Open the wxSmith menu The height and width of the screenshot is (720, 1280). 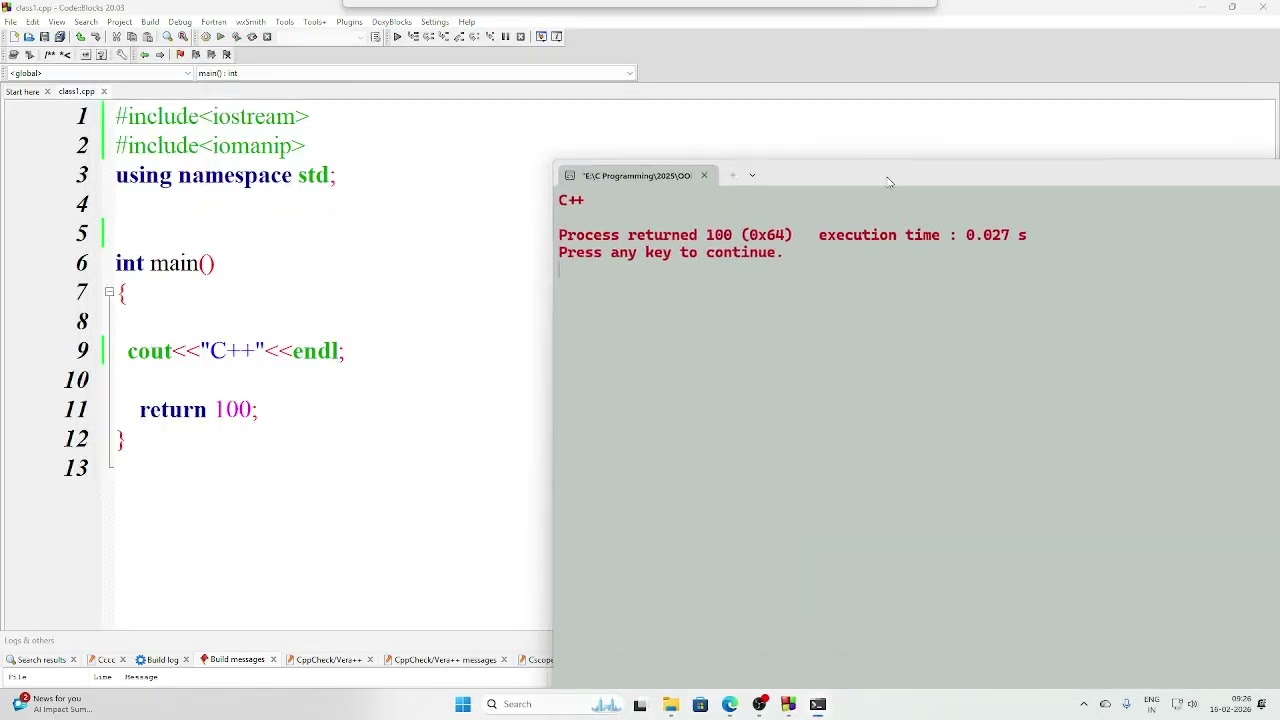[251, 22]
